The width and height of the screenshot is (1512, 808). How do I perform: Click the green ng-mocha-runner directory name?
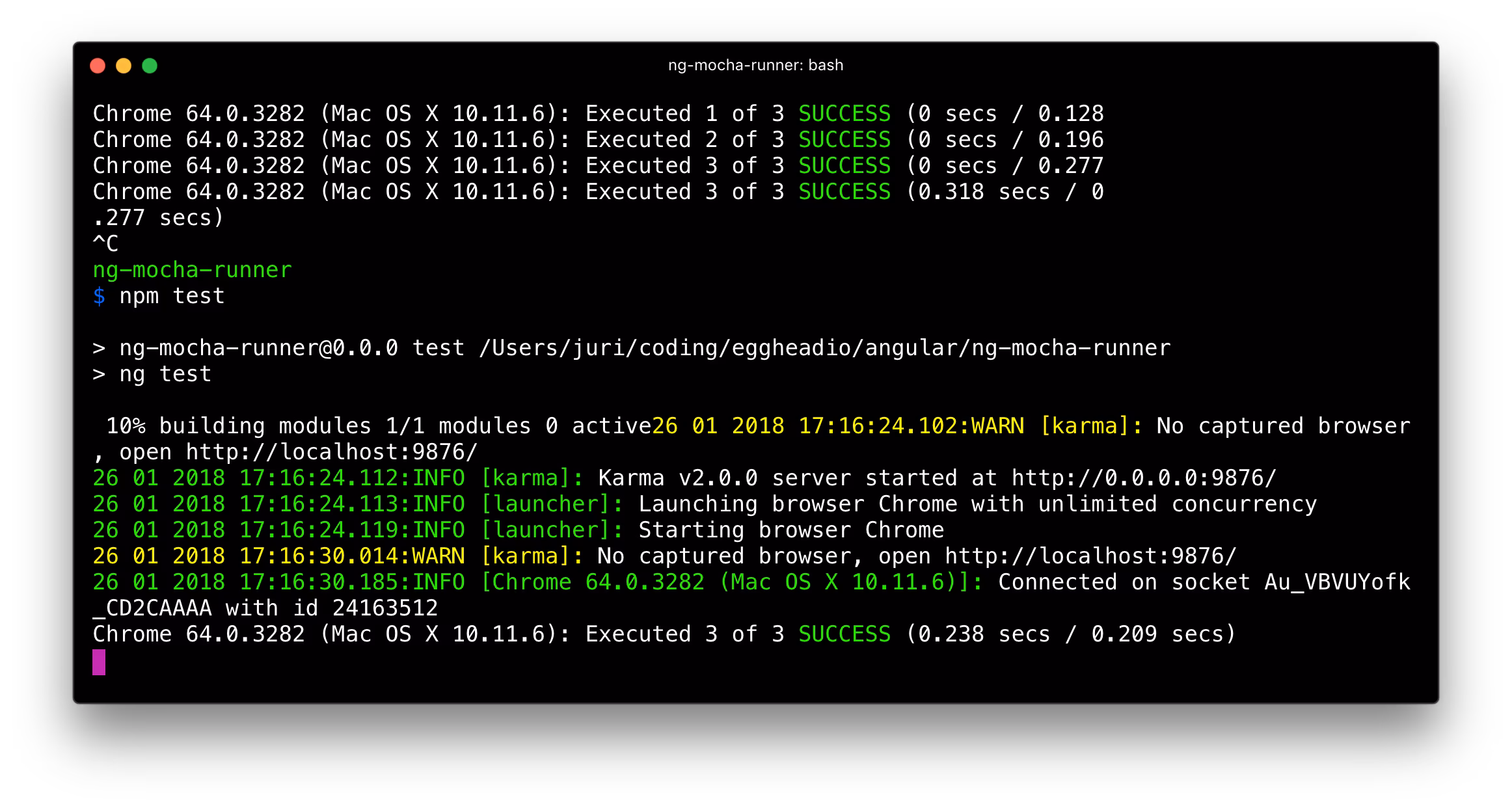tap(192, 270)
